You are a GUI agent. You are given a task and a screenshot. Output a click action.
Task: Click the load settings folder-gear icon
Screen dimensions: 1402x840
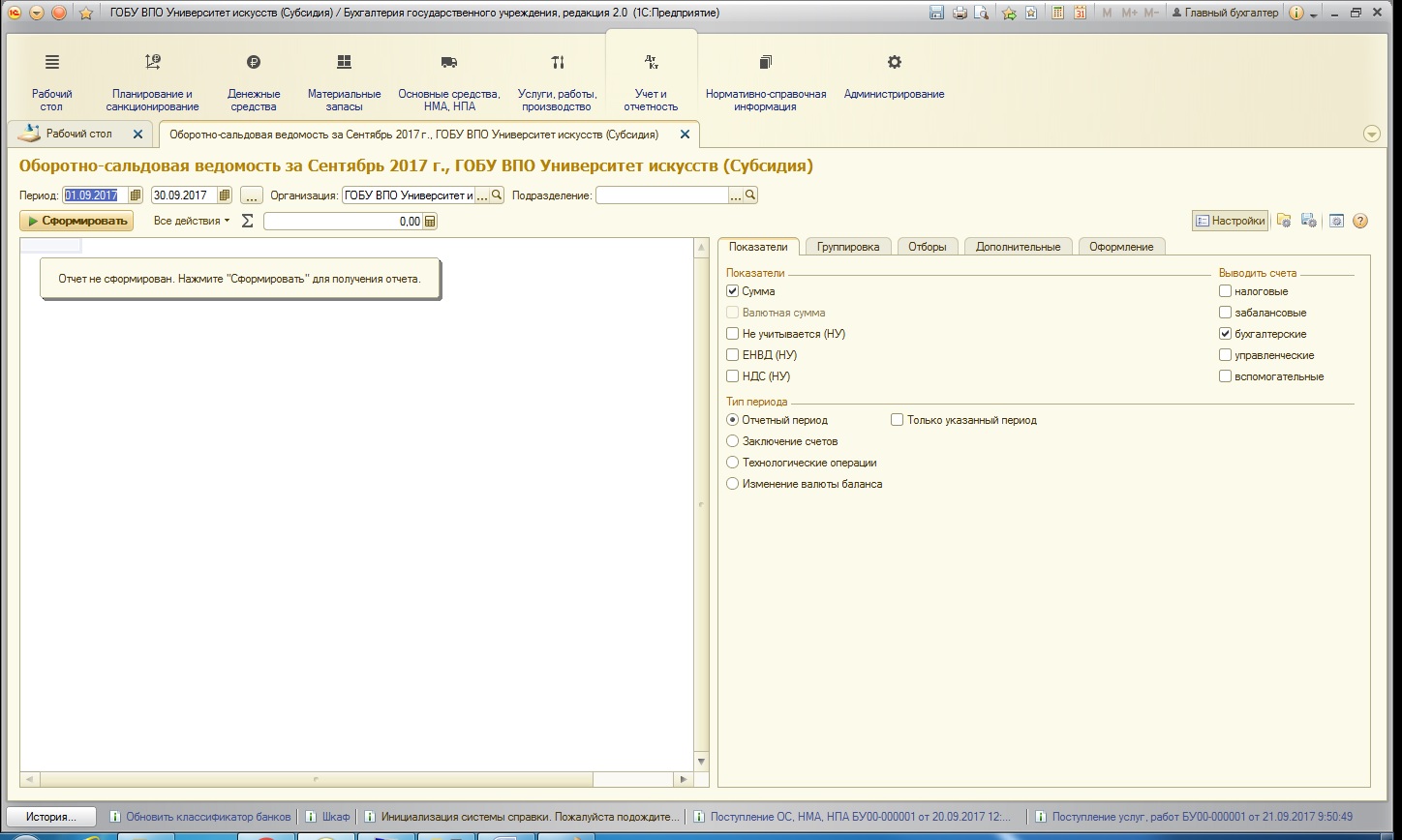(x=1284, y=221)
